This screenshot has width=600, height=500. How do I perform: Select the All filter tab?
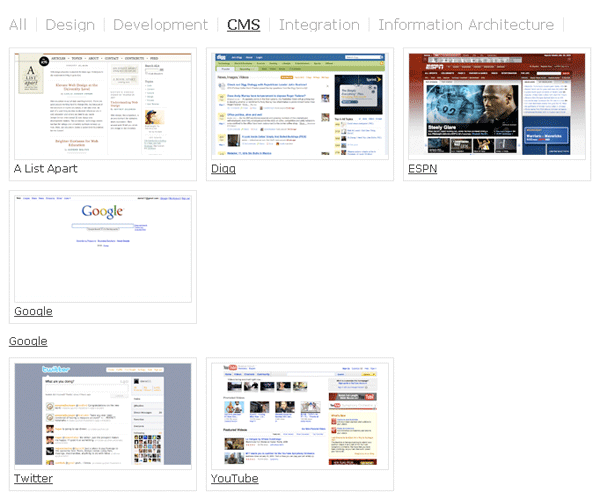18,25
